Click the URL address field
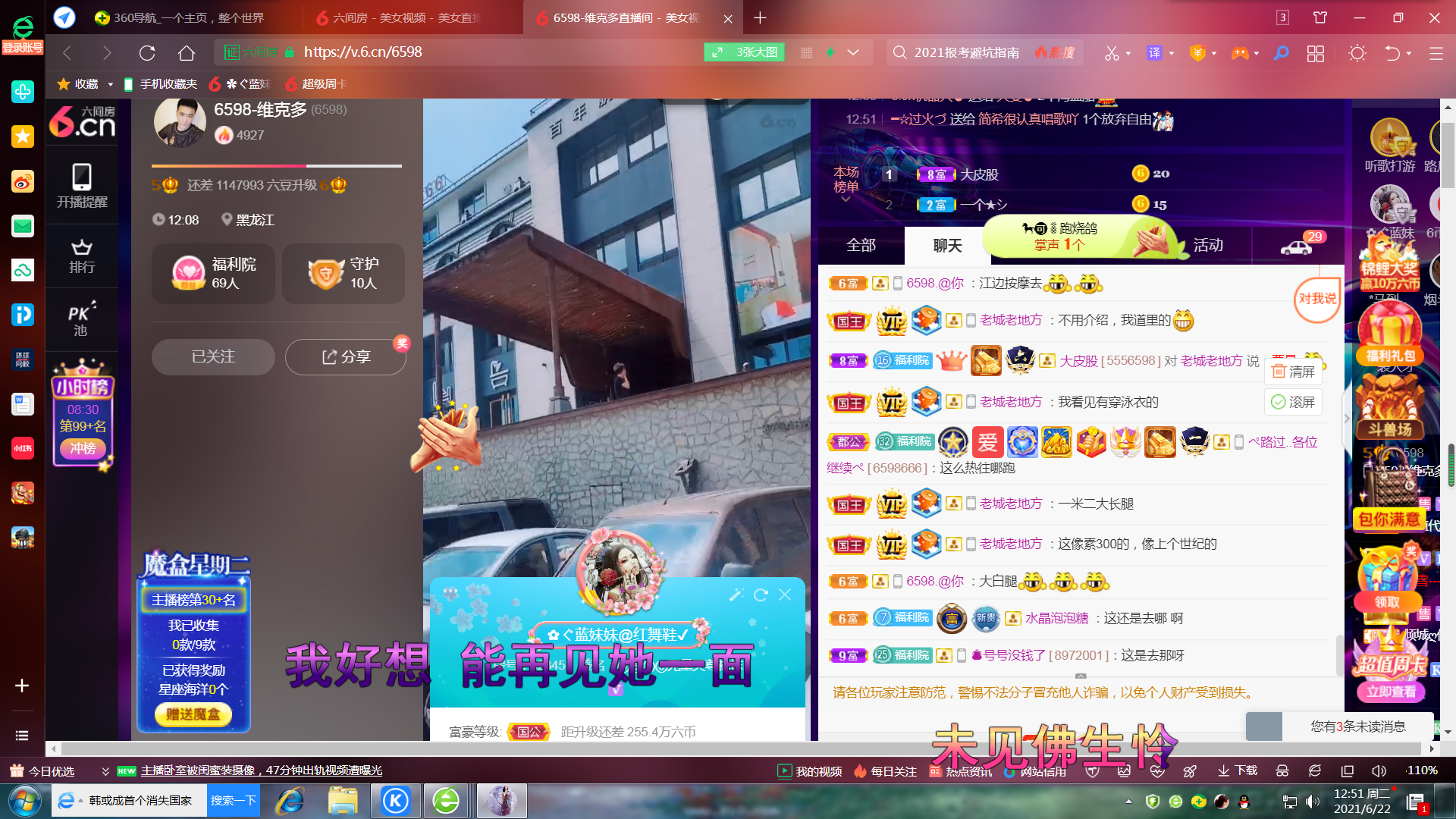 (500, 52)
